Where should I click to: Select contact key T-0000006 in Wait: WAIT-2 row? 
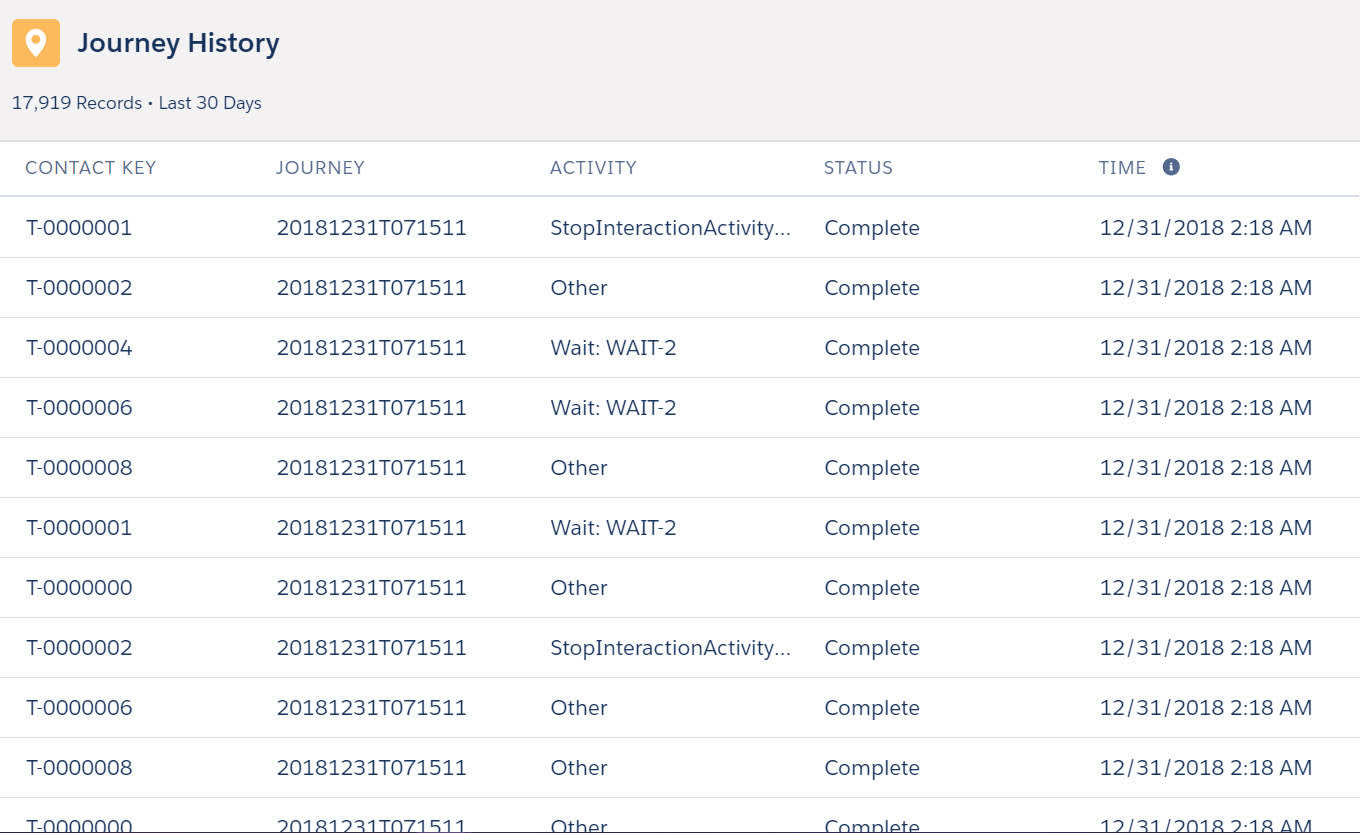coord(79,408)
